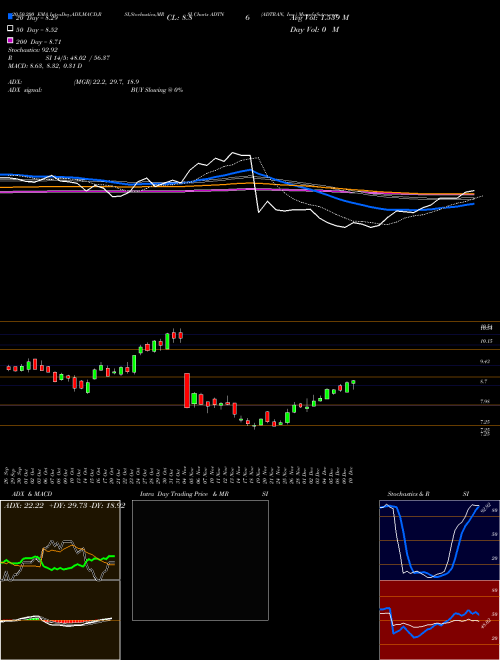Click the 'Avg Vol: 1.539 M' text
This screenshot has width=500, height=660.
pos(319,18)
